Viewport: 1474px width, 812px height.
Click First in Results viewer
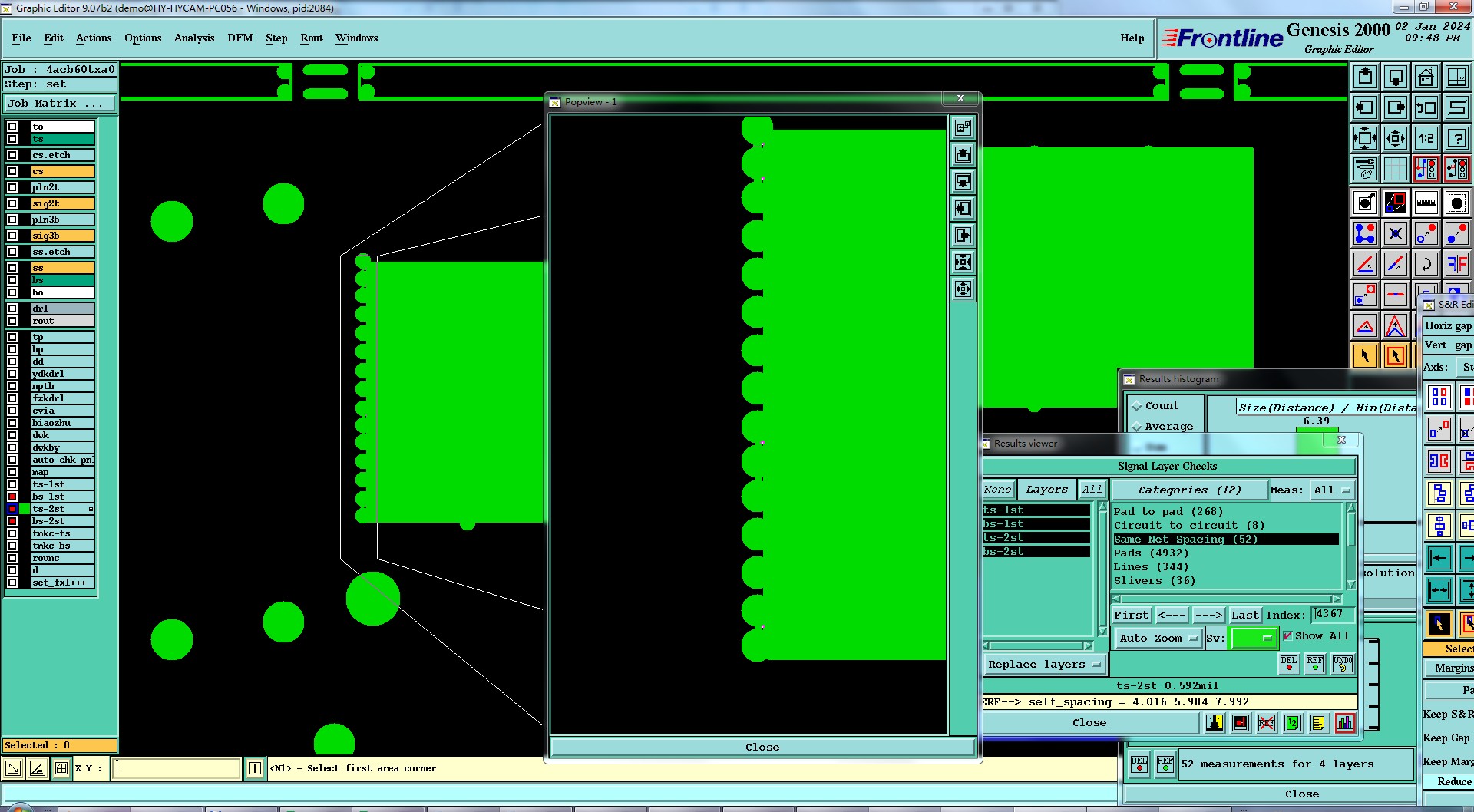coord(1131,615)
